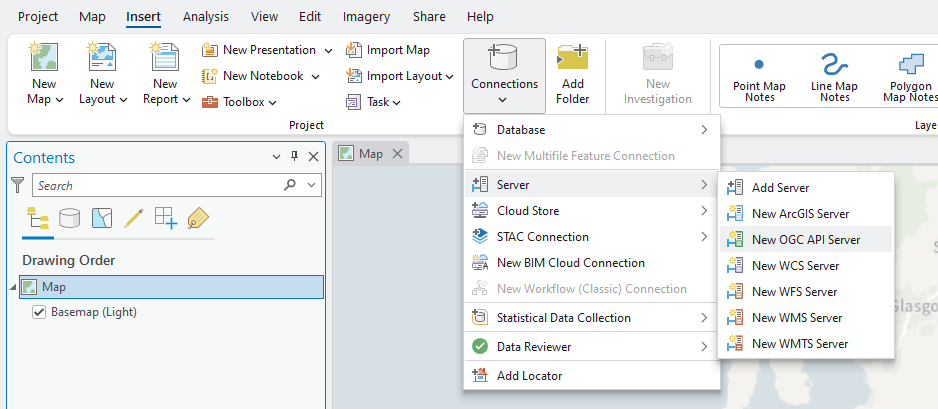
Task: Open New Layout dropdown arrow
Action: point(123,100)
